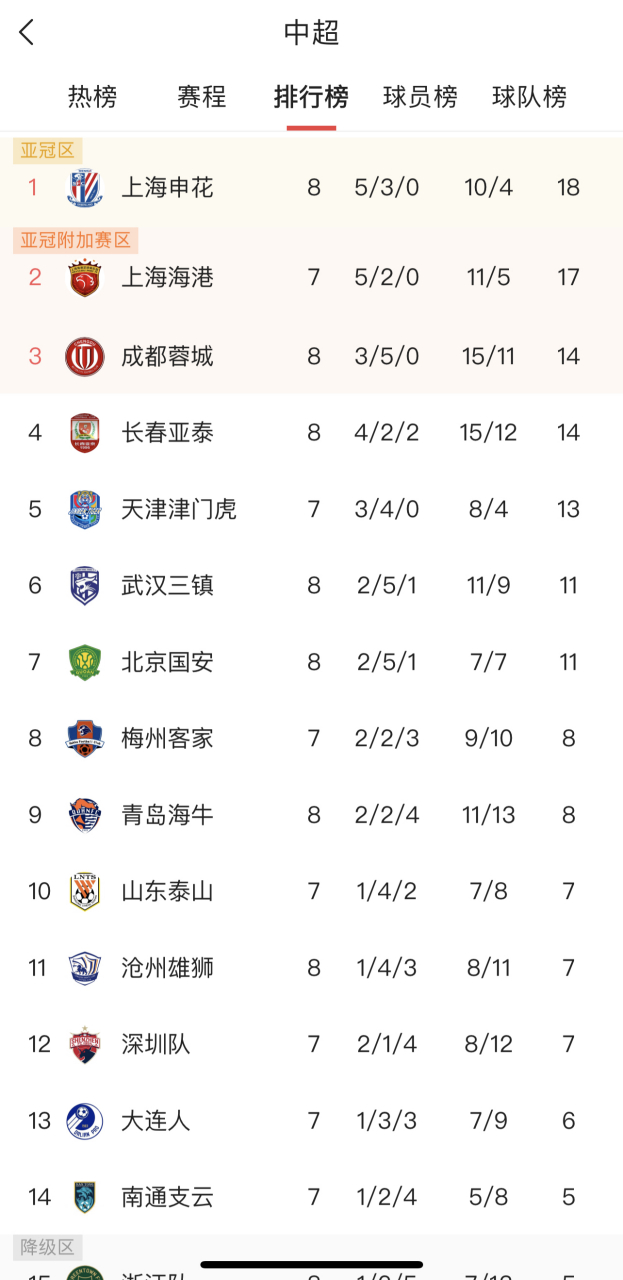Select the 成都蓉城 club logo

pos(84,356)
